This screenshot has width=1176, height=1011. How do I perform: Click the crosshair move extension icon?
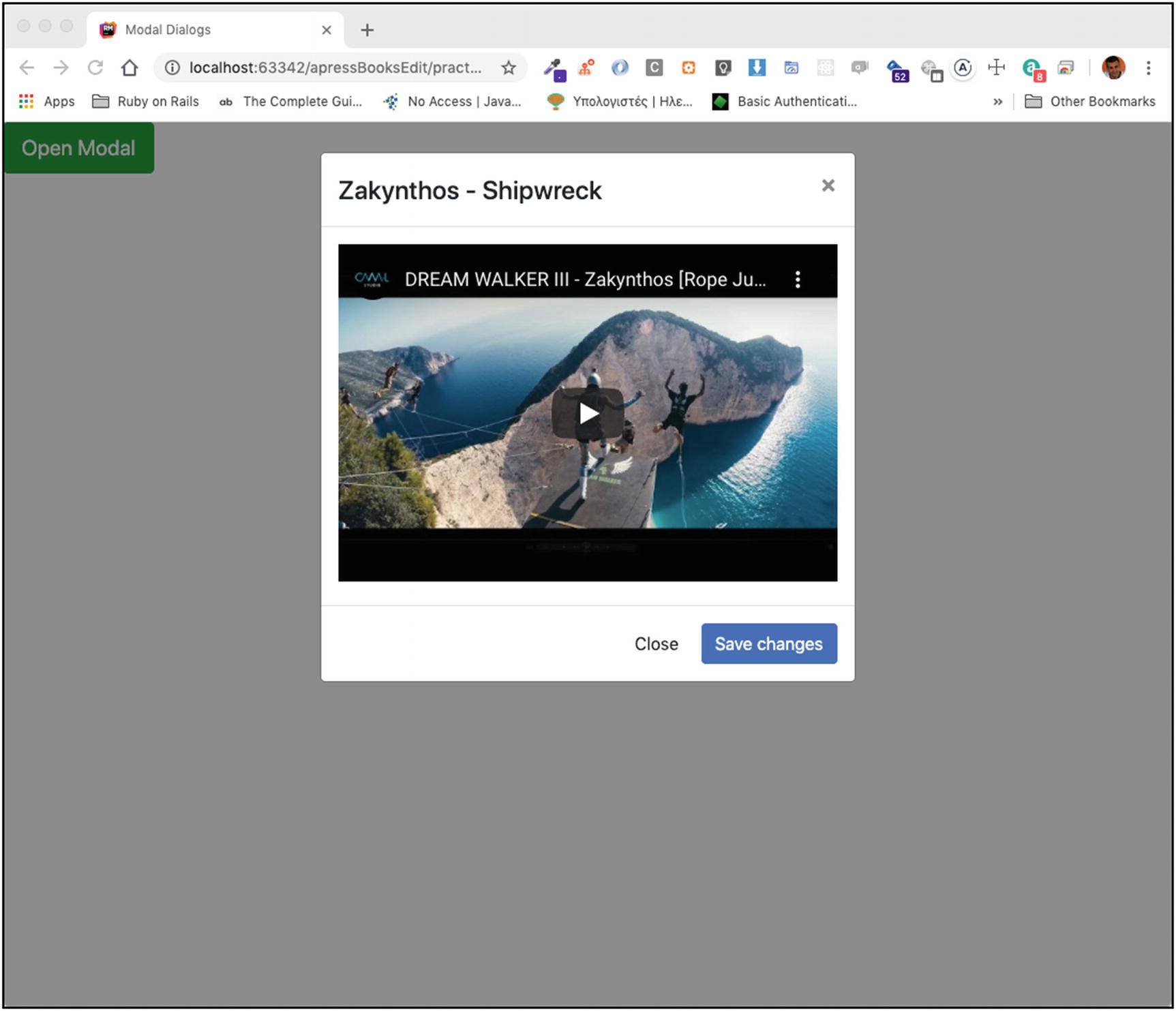[996, 67]
